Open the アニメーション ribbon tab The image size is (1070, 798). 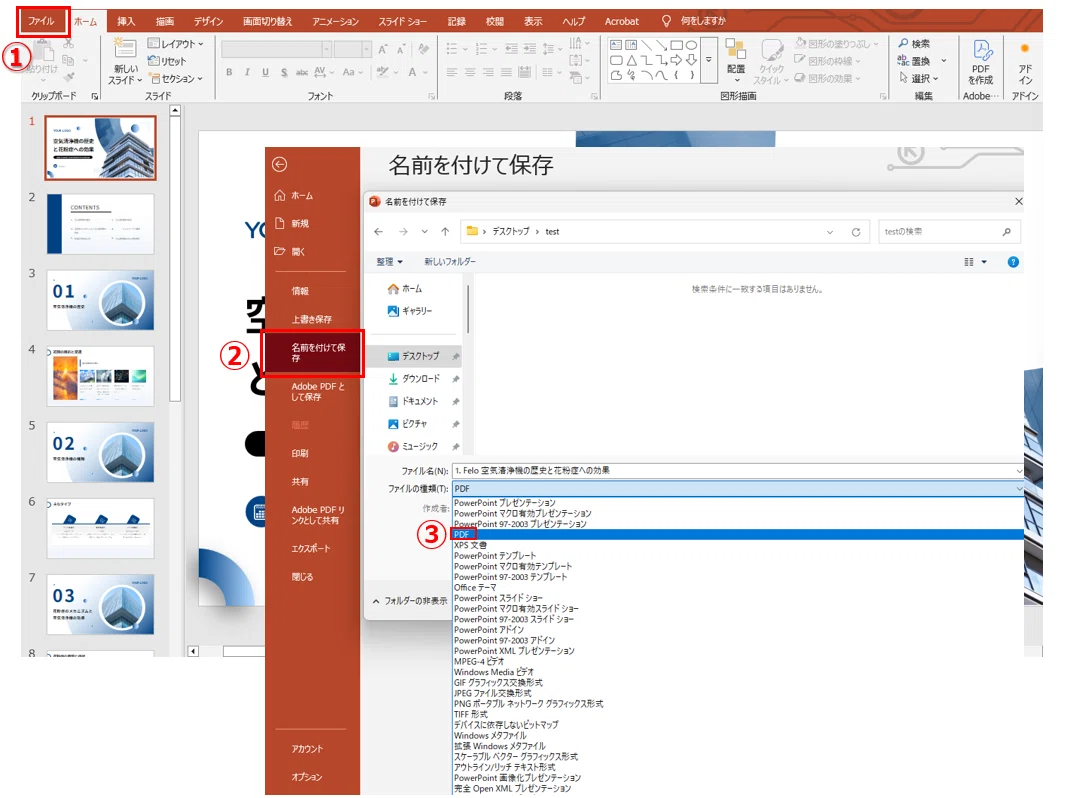[336, 21]
